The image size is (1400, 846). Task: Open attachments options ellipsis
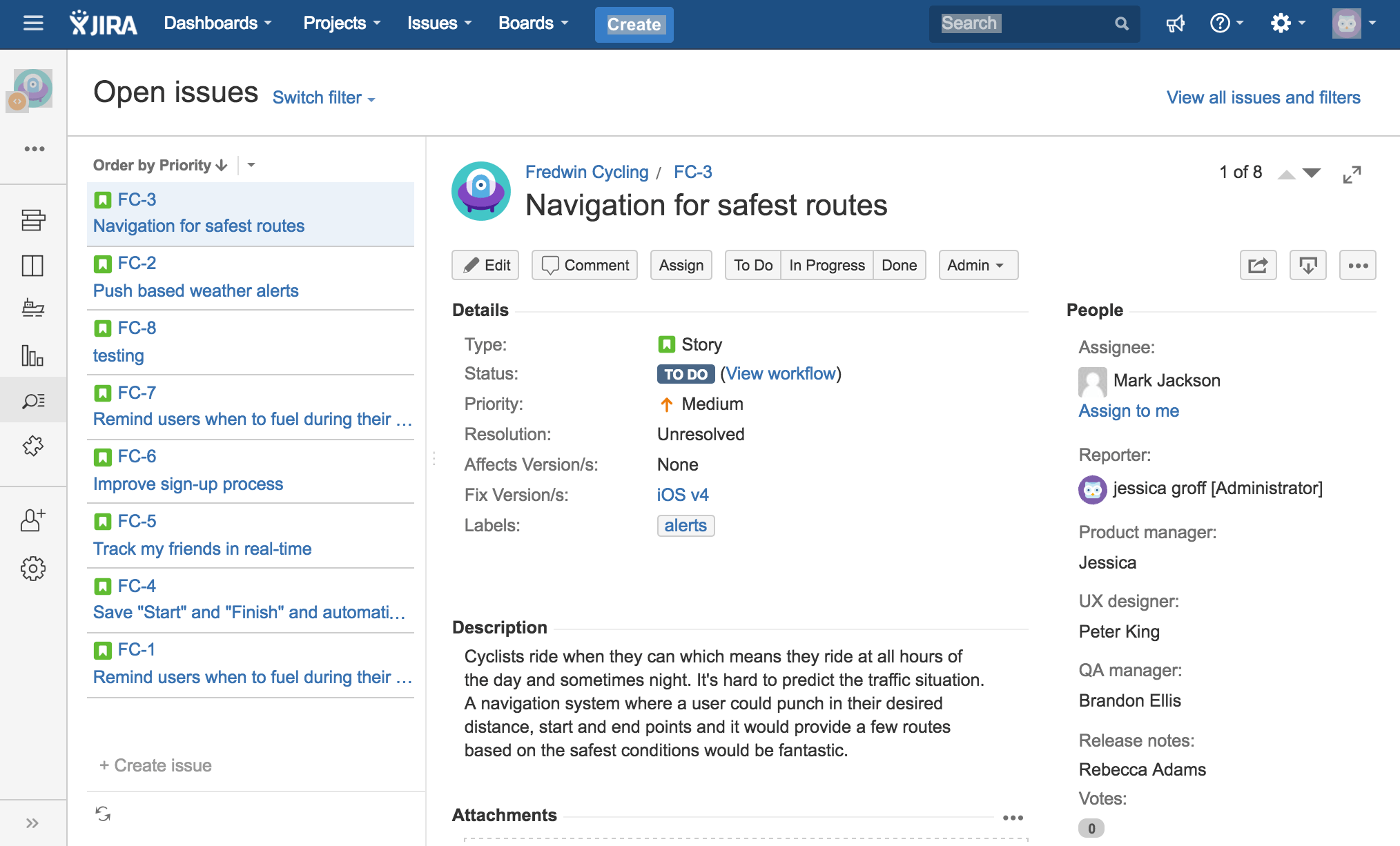coord(1013,818)
